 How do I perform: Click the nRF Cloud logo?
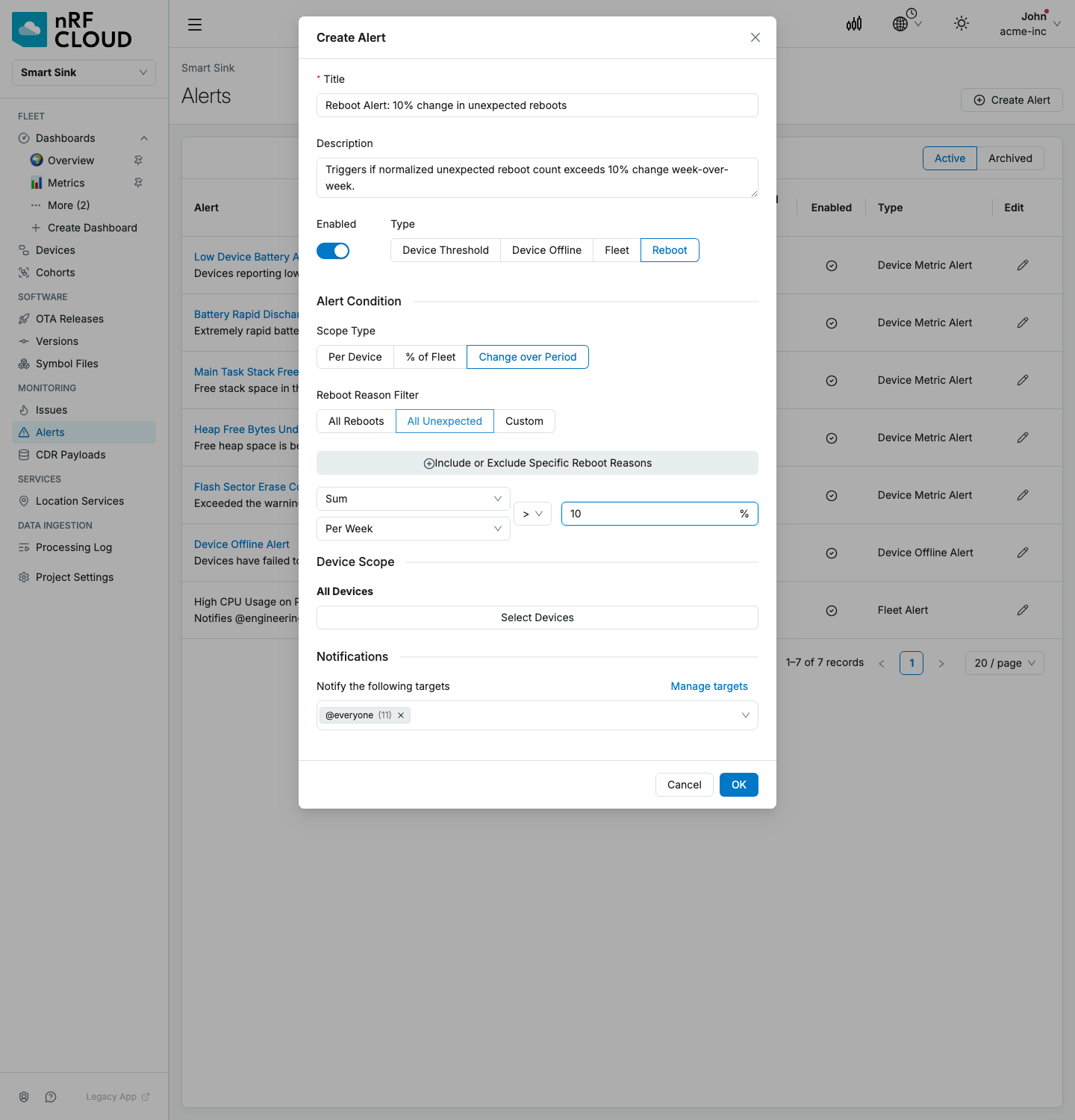(x=72, y=30)
